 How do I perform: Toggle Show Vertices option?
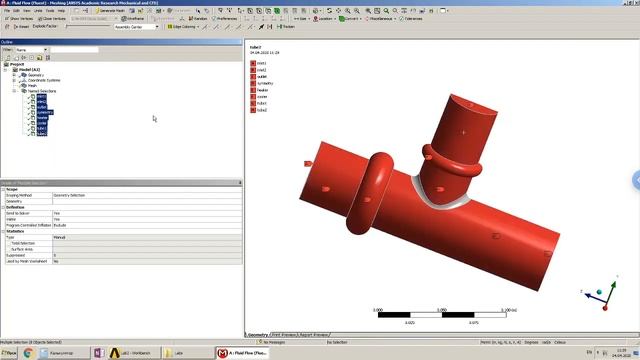pos(19,19)
